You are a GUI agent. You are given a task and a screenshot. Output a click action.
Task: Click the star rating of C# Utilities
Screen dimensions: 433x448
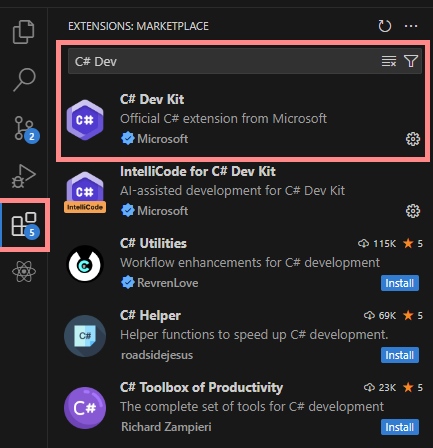[413, 244]
